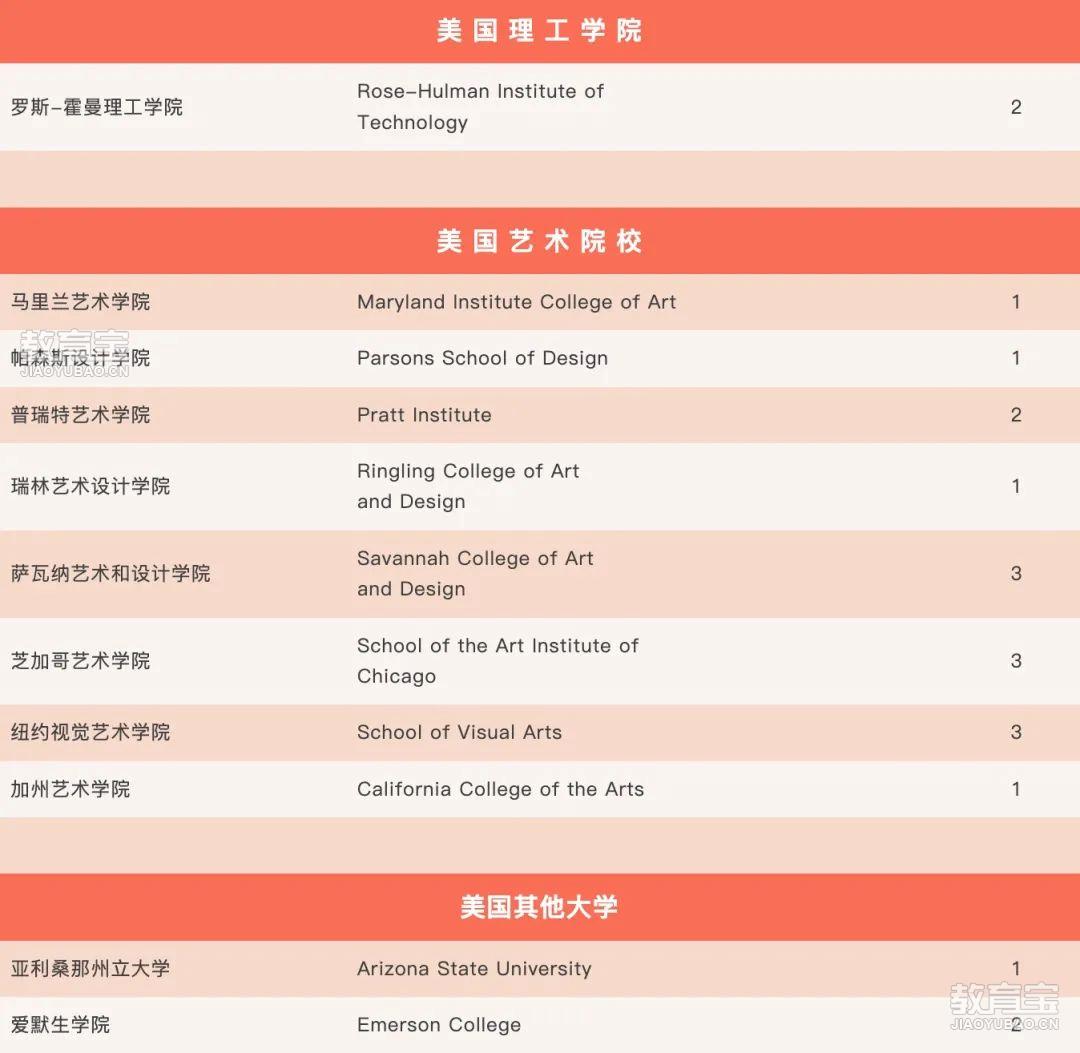Viewport: 1080px width, 1053px height.
Task: Click count 1 in the Ringling College row
Action: coord(1016,486)
